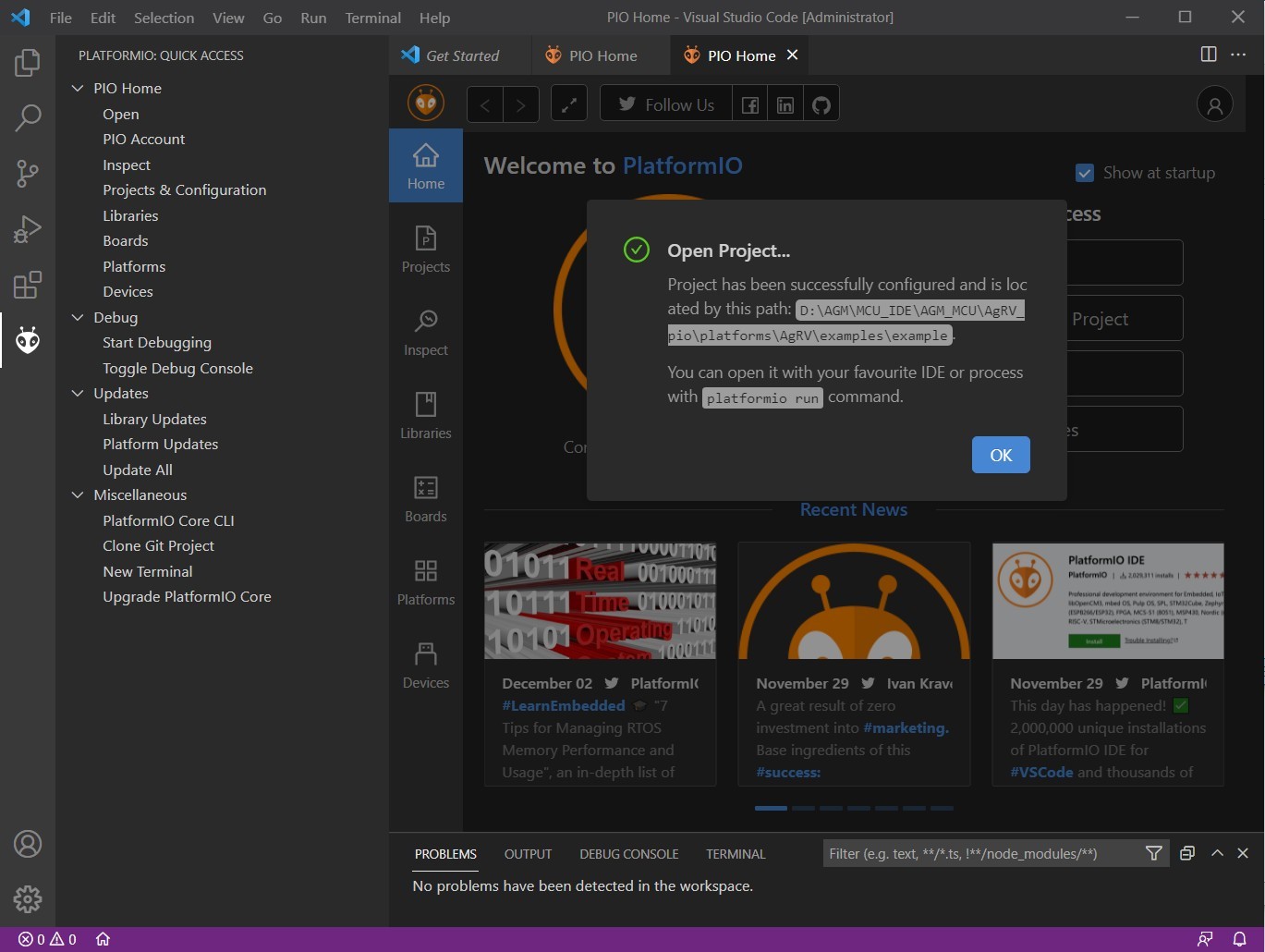Open Source Control view

pos(28,174)
